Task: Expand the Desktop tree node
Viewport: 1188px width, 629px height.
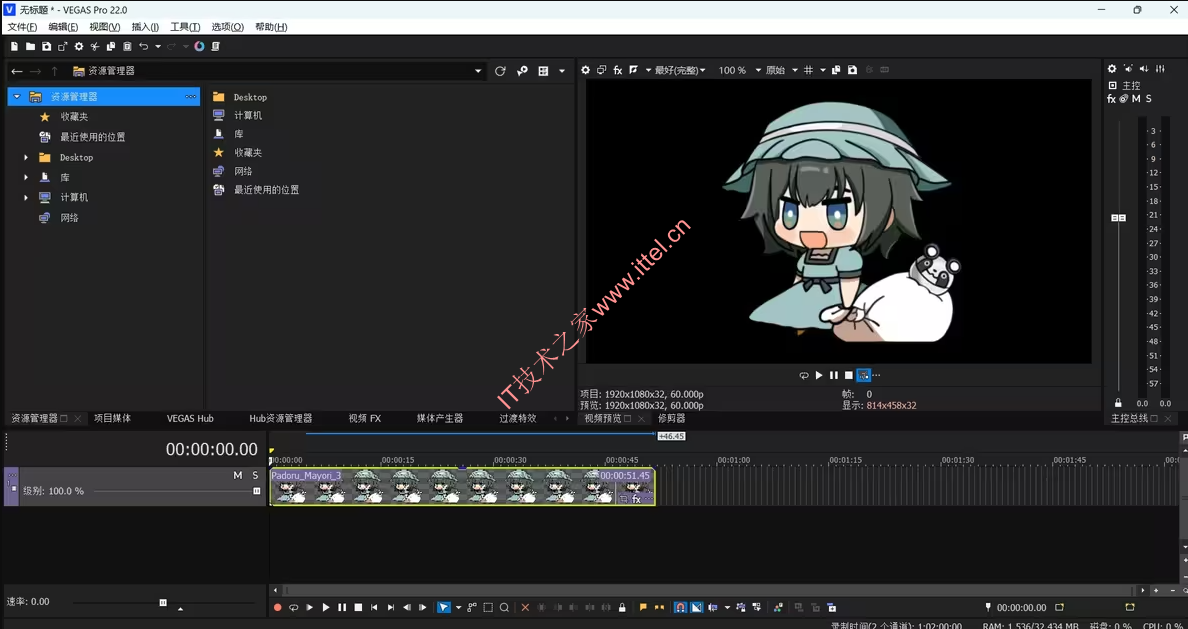Action: [26, 158]
